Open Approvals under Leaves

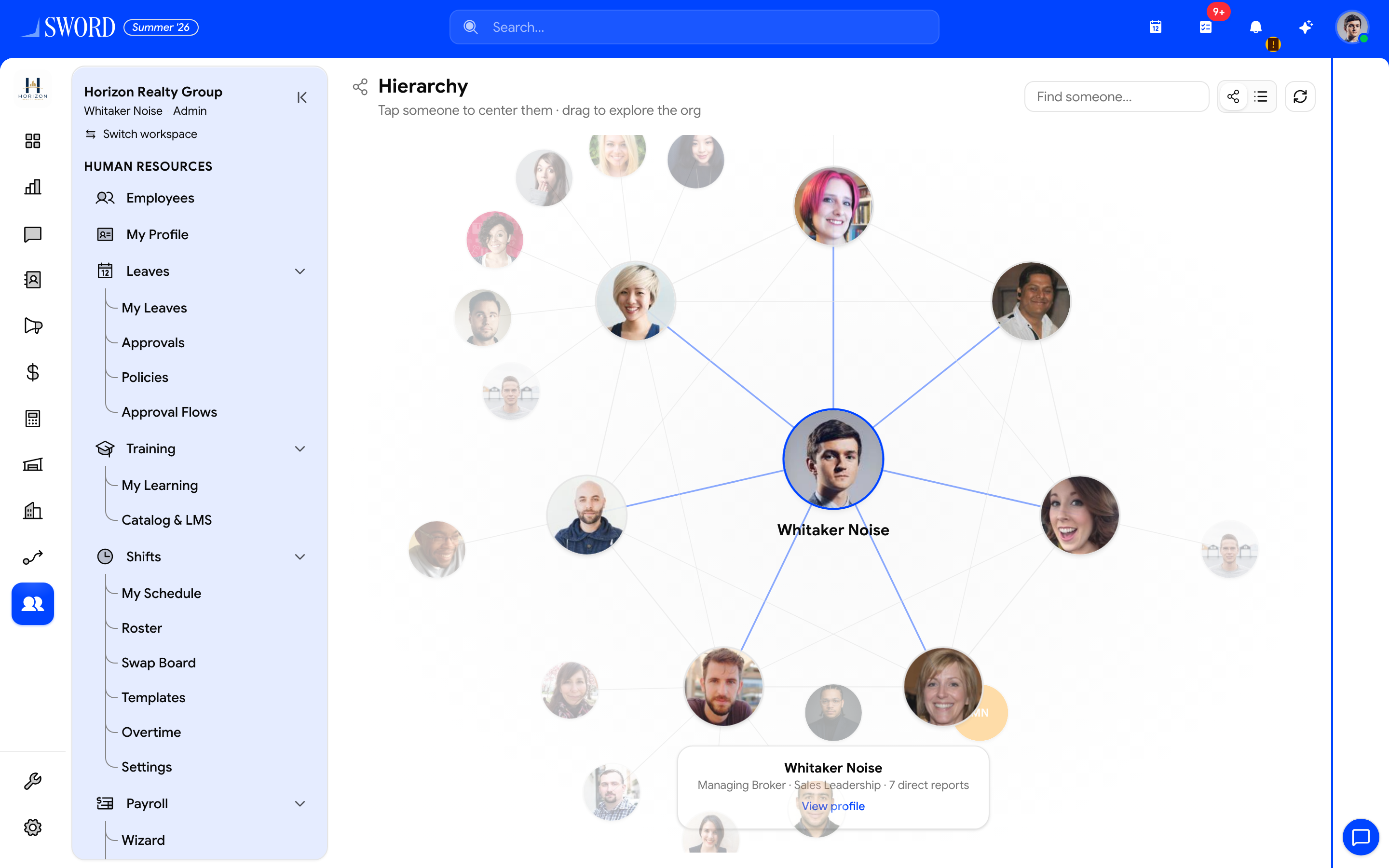click(x=153, y=342)
